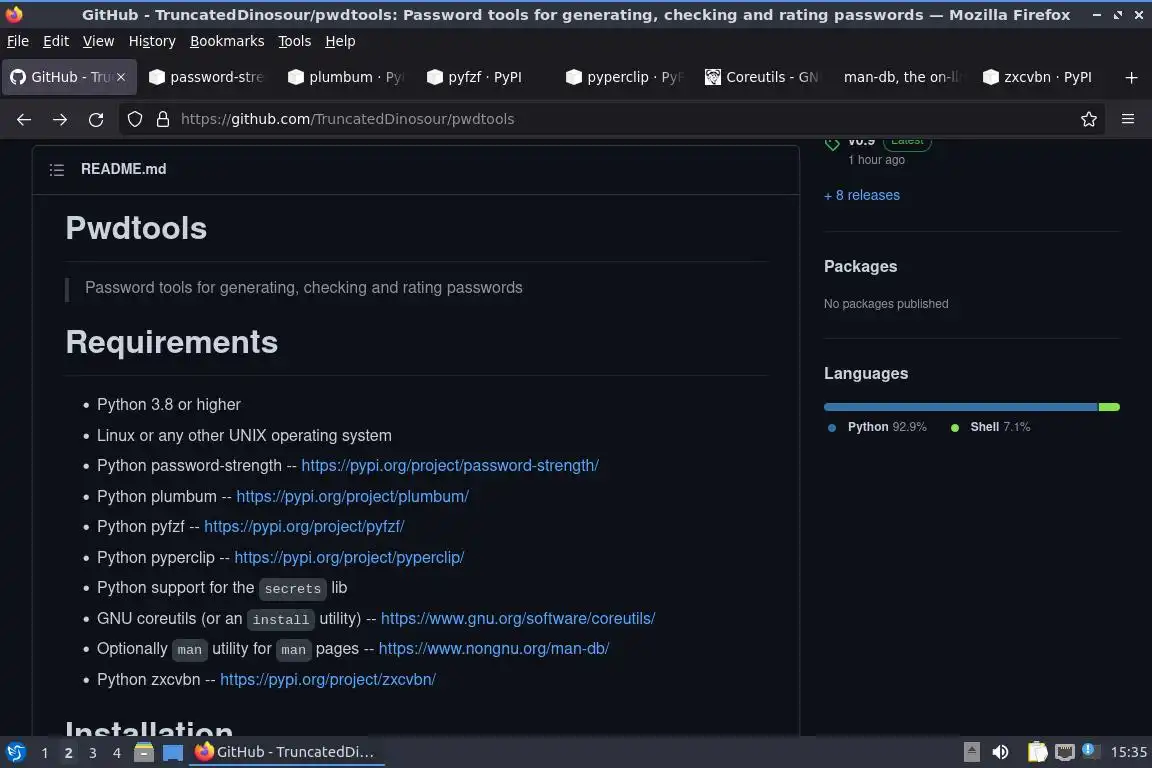This screenshot has width=1152, height=768.
Task: Open a new browser tab
Action: point(1131,77)
